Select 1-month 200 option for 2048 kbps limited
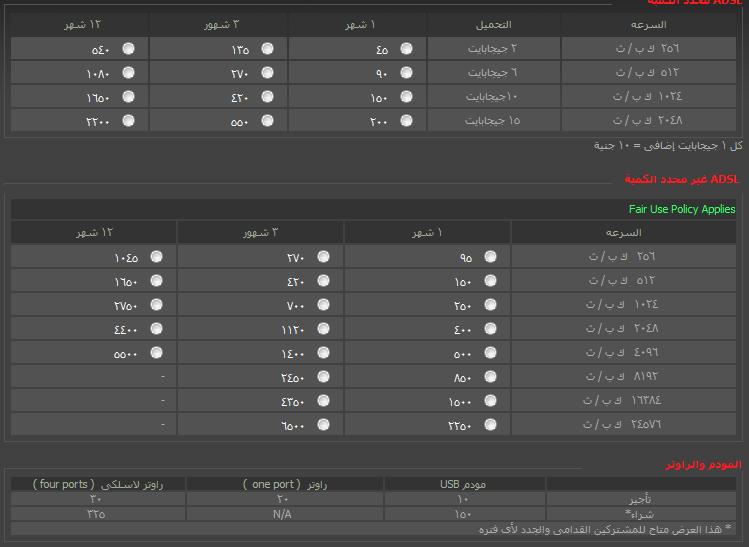 407,120
